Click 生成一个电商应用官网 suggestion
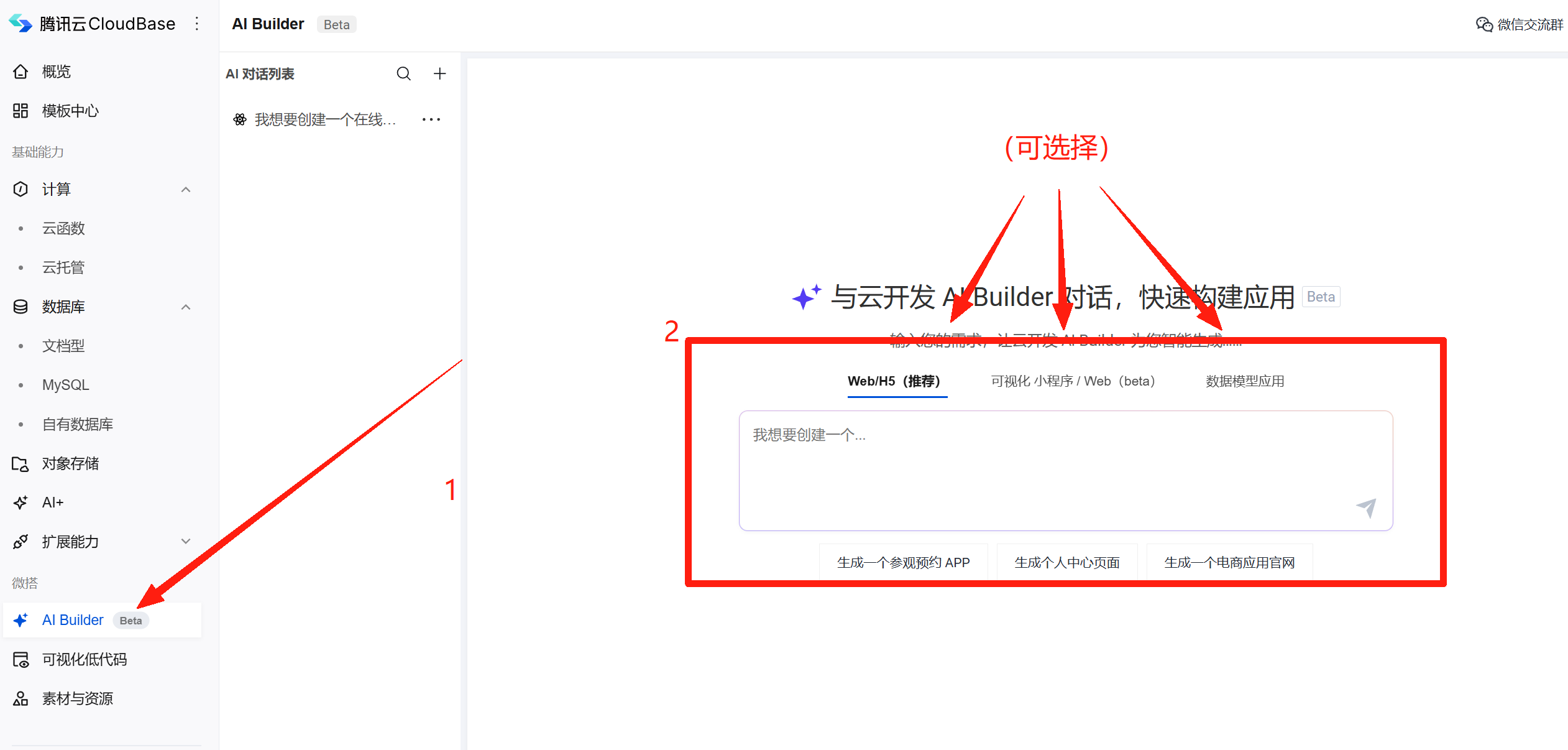Screen dimensions: 1568x750 (1229, 562)
